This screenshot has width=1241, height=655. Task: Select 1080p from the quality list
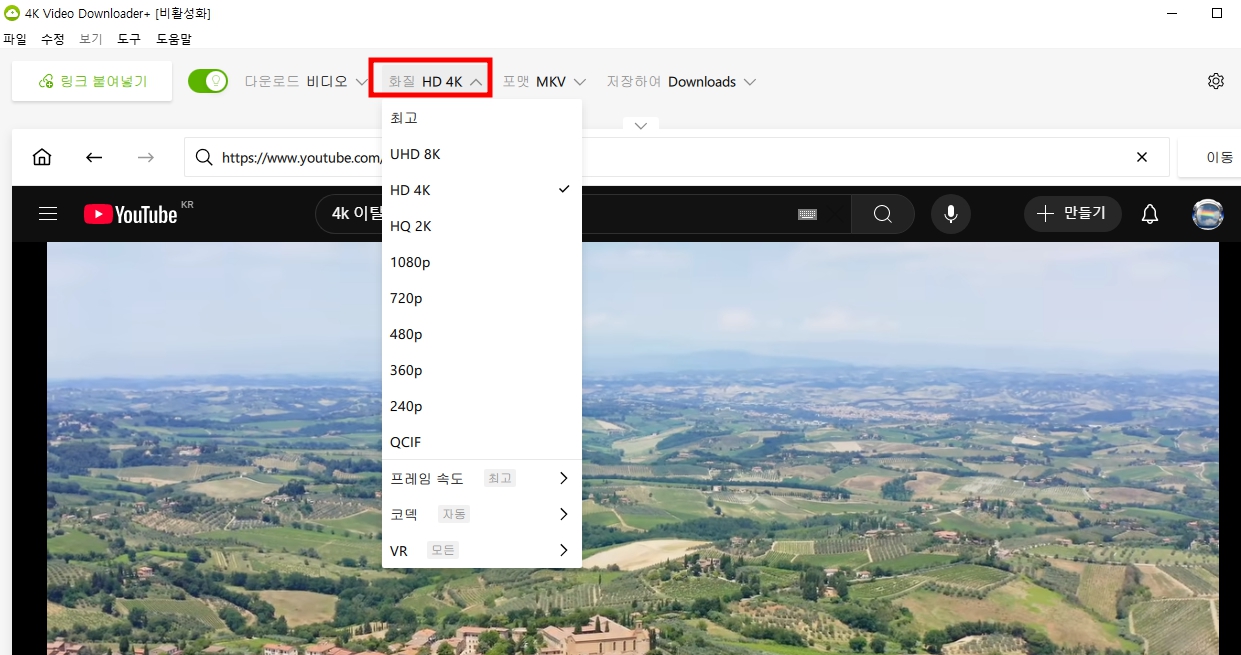(x=410, y=262)
